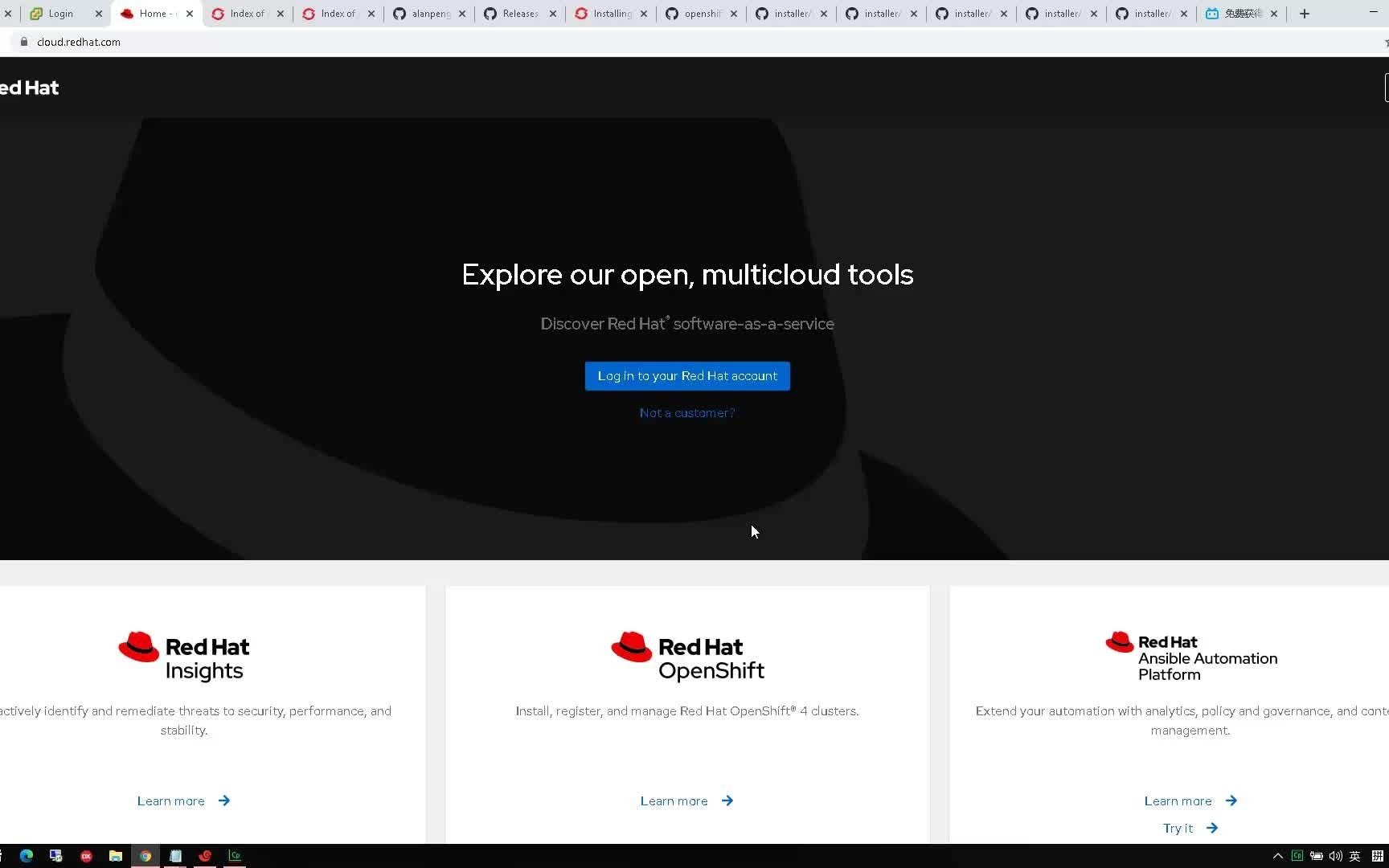
Task: Switch to the alanpeng GitHub tab
Action: [x=429, y=14]
